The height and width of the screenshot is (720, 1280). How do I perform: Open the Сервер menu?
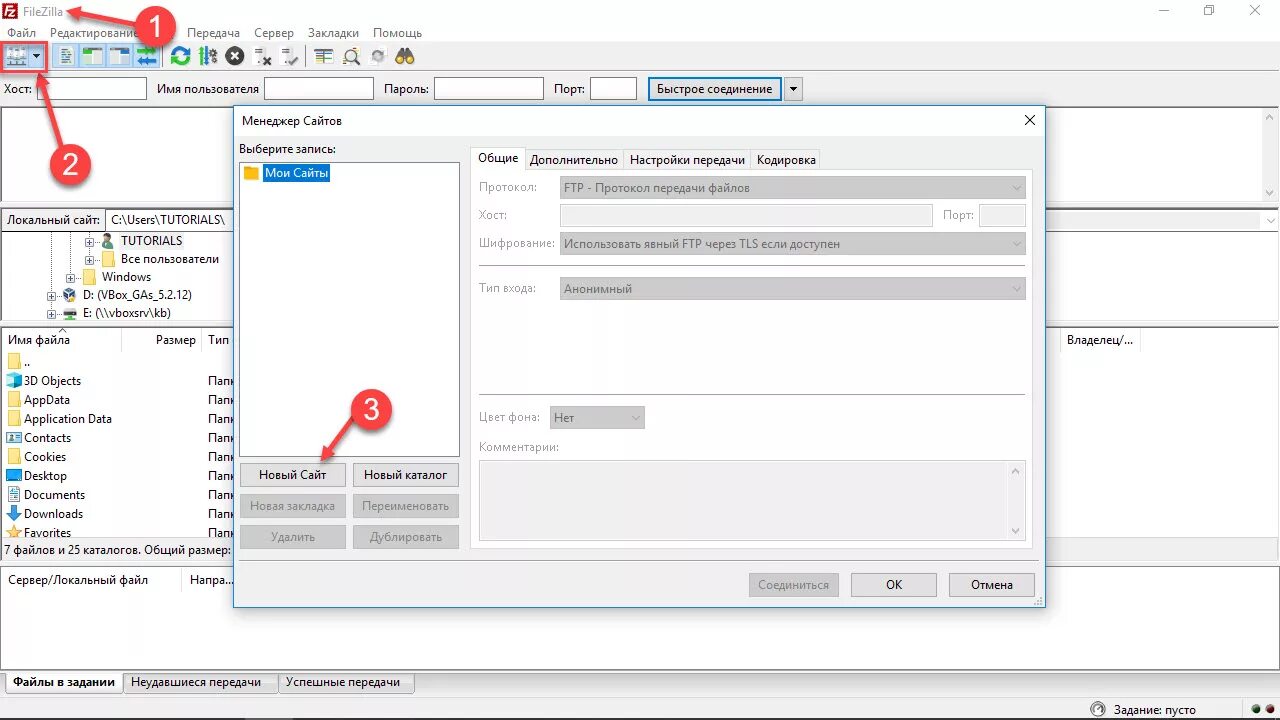tap(274, 33)
